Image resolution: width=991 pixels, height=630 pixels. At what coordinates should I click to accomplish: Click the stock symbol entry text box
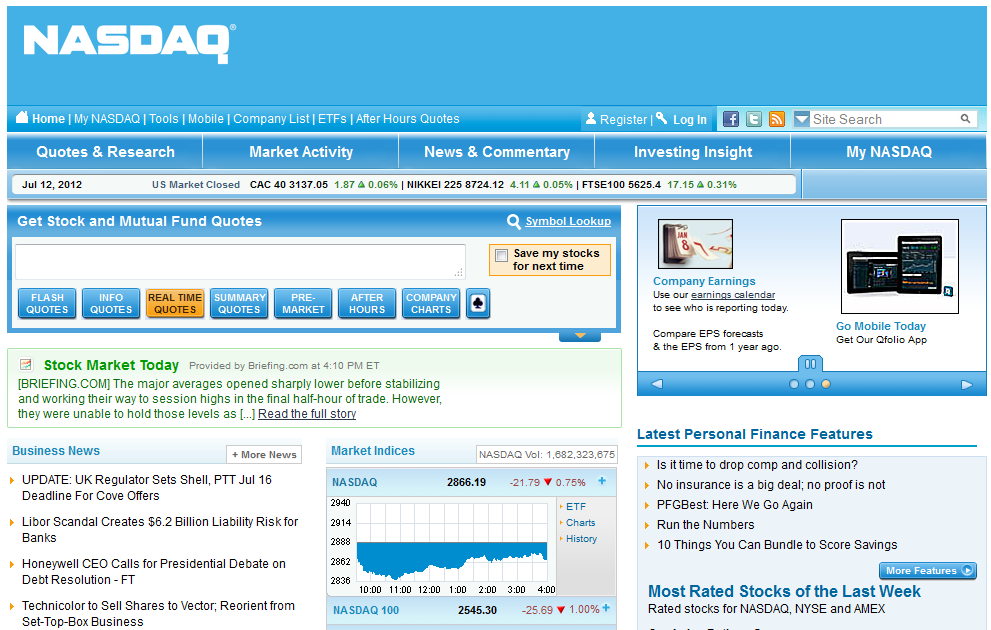tap(240, 262)
